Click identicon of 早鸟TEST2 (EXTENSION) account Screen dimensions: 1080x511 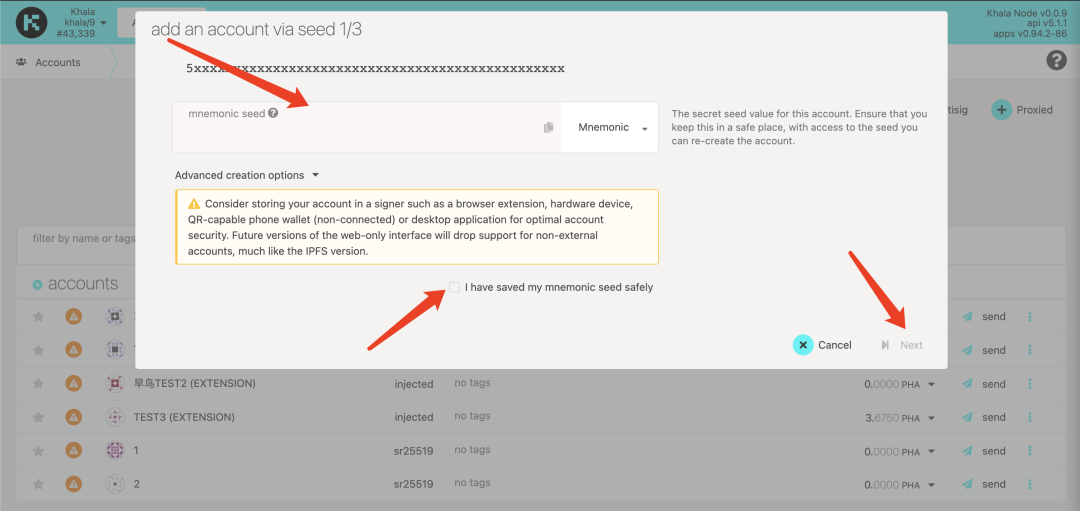115,384
